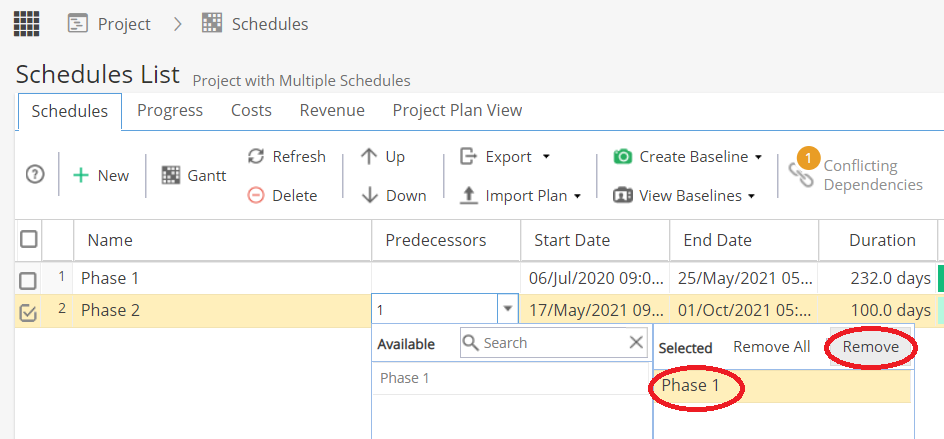Click the help question mark icon
Viewport: 944px width, 439px height.
coord(36,175)
